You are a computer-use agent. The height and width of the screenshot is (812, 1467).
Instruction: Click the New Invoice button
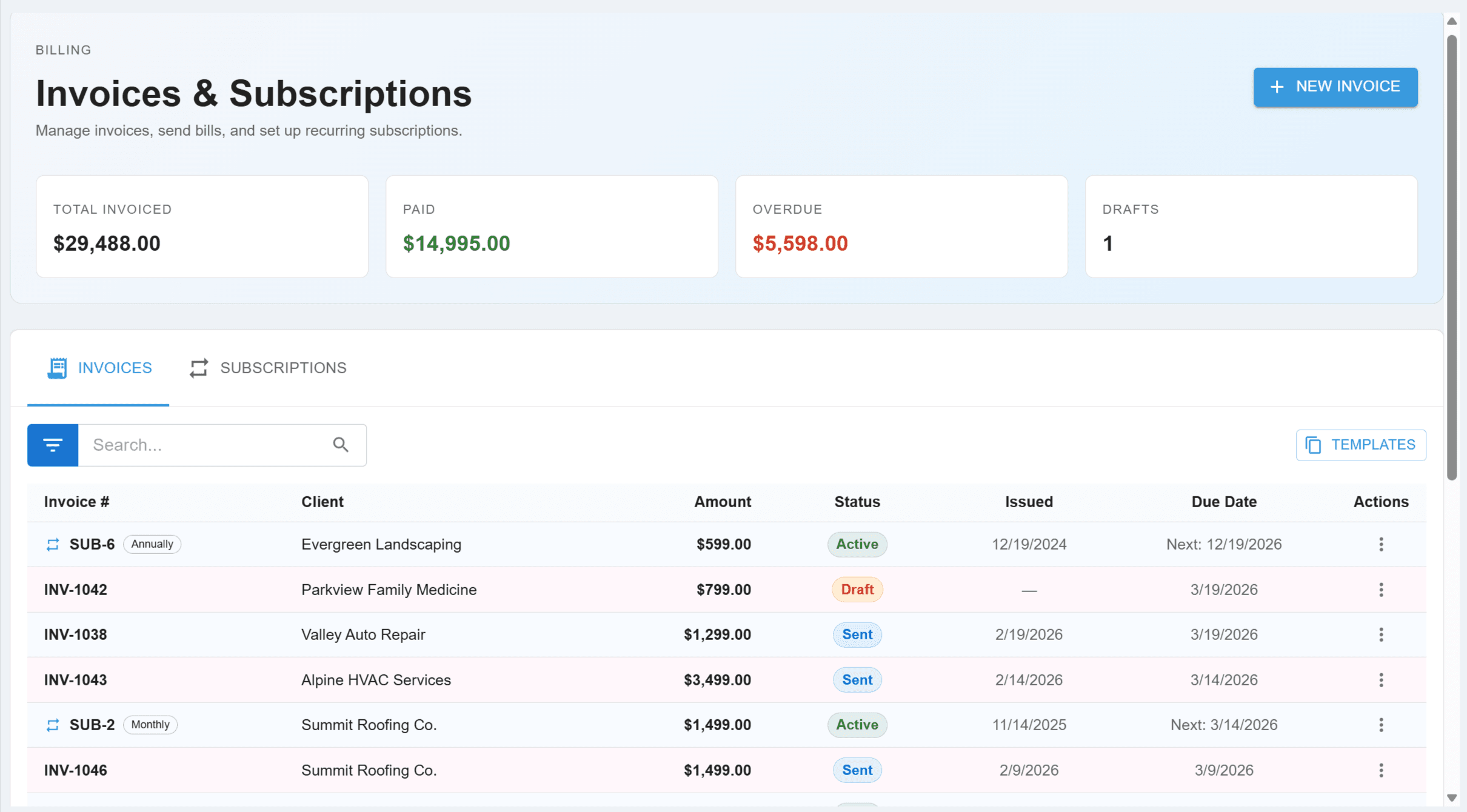tap(1335, 87)
